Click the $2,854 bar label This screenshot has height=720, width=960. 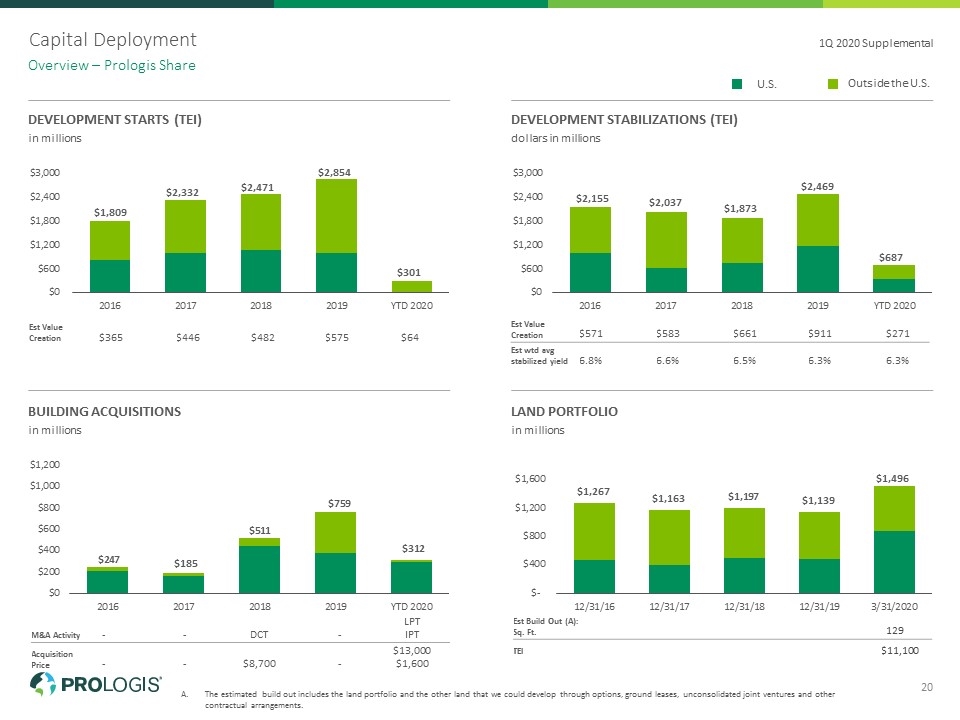click(x=334, y=173)
